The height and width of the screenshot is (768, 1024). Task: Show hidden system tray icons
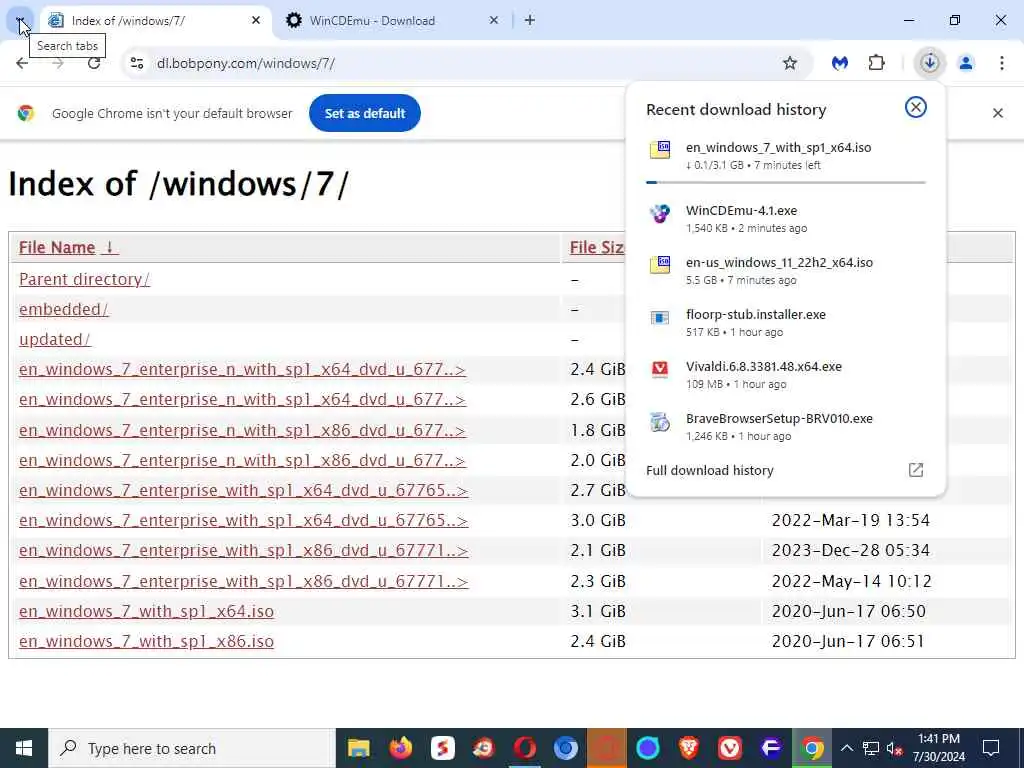coord(846,748)
